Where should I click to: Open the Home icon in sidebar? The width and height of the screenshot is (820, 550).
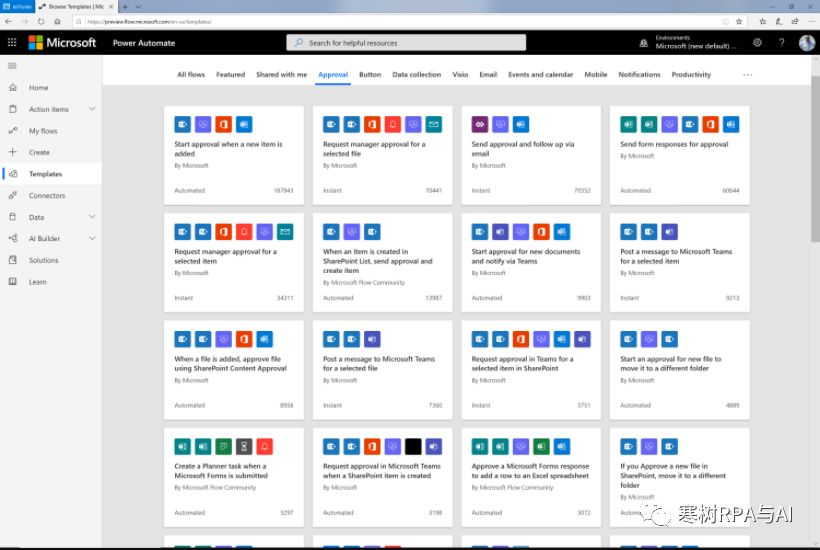point(13,87)
